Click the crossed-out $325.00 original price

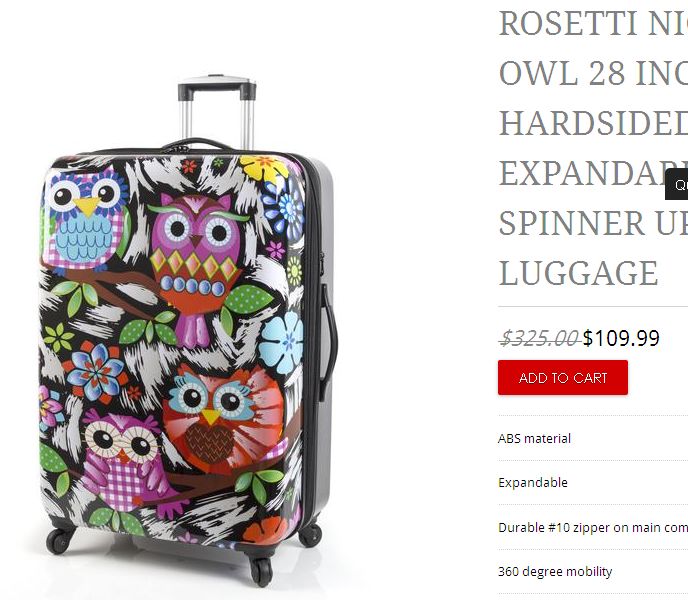pyautogui.click(x=540, y=338)
